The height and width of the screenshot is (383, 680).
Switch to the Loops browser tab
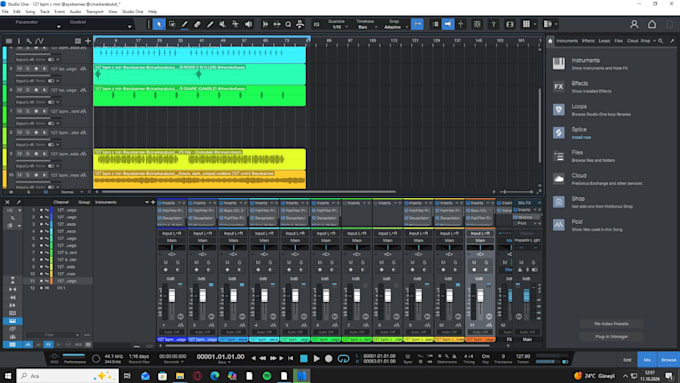[604, 41]
